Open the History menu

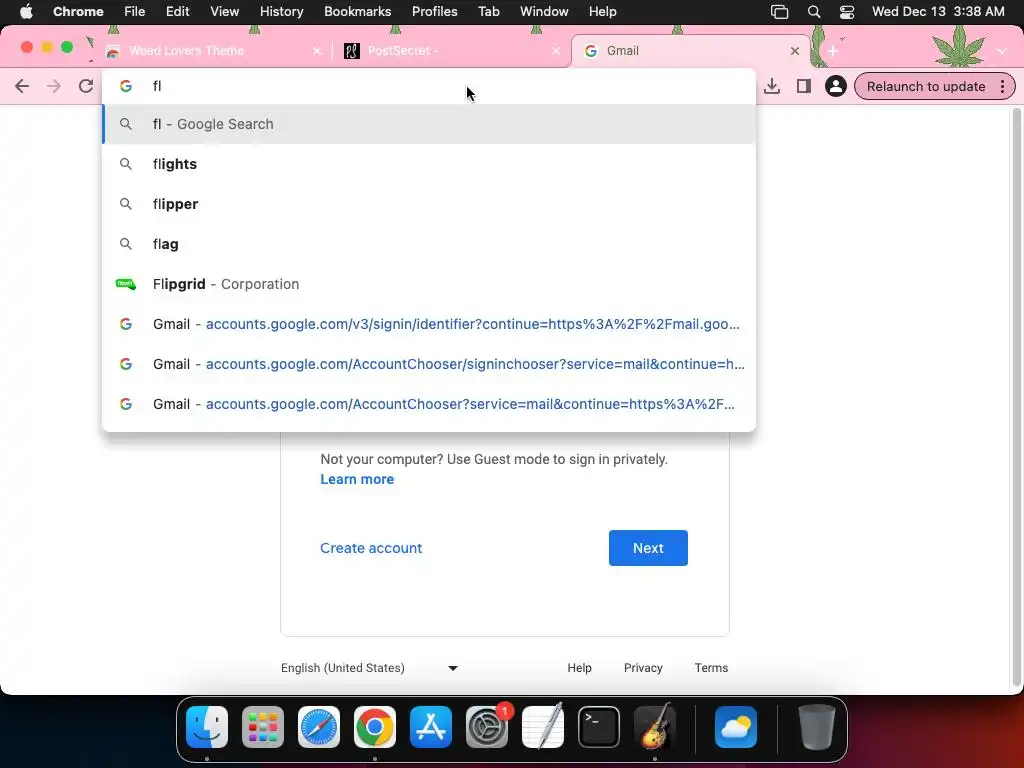(281, 12)
